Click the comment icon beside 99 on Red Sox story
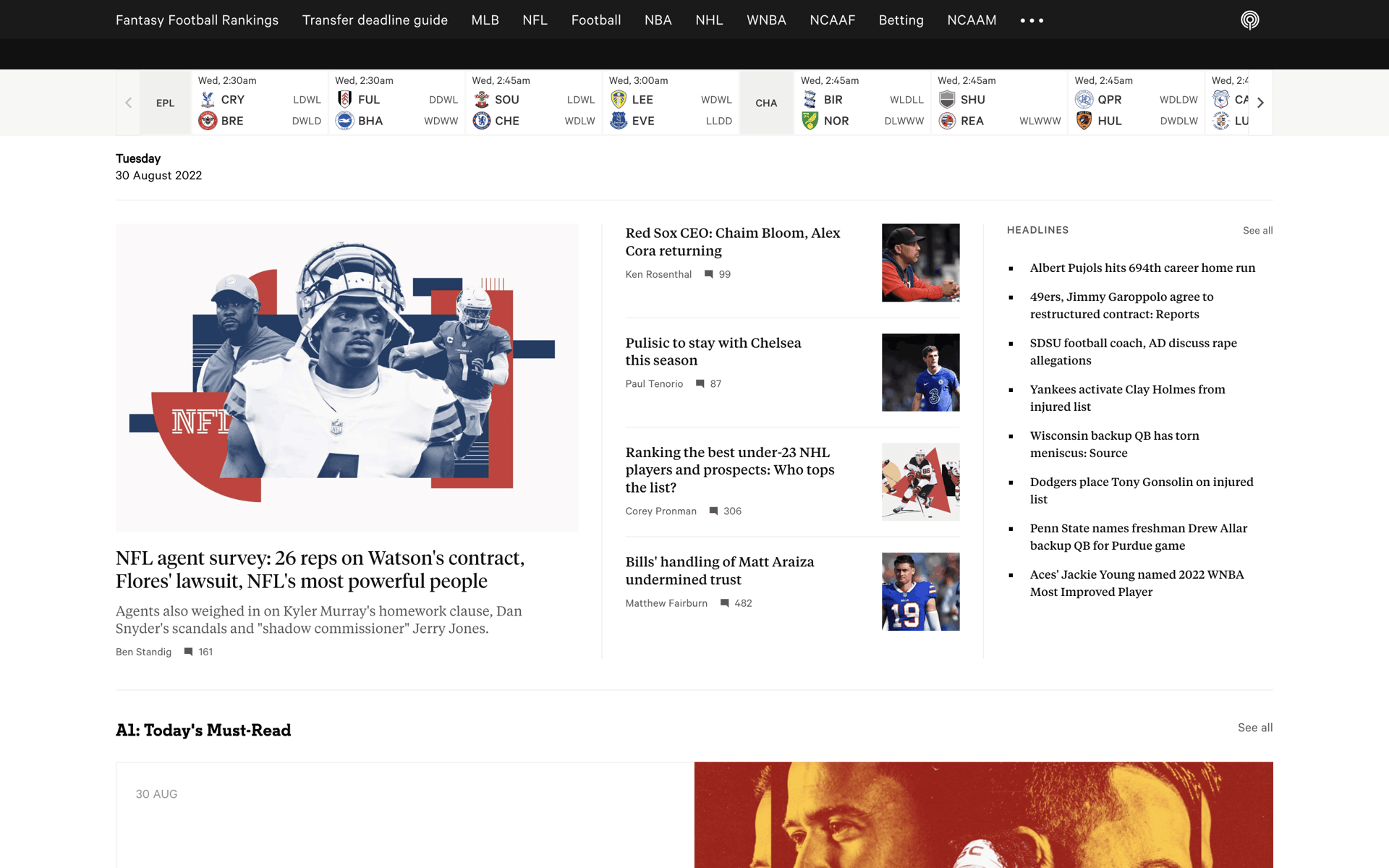 [x=709, y=274]
